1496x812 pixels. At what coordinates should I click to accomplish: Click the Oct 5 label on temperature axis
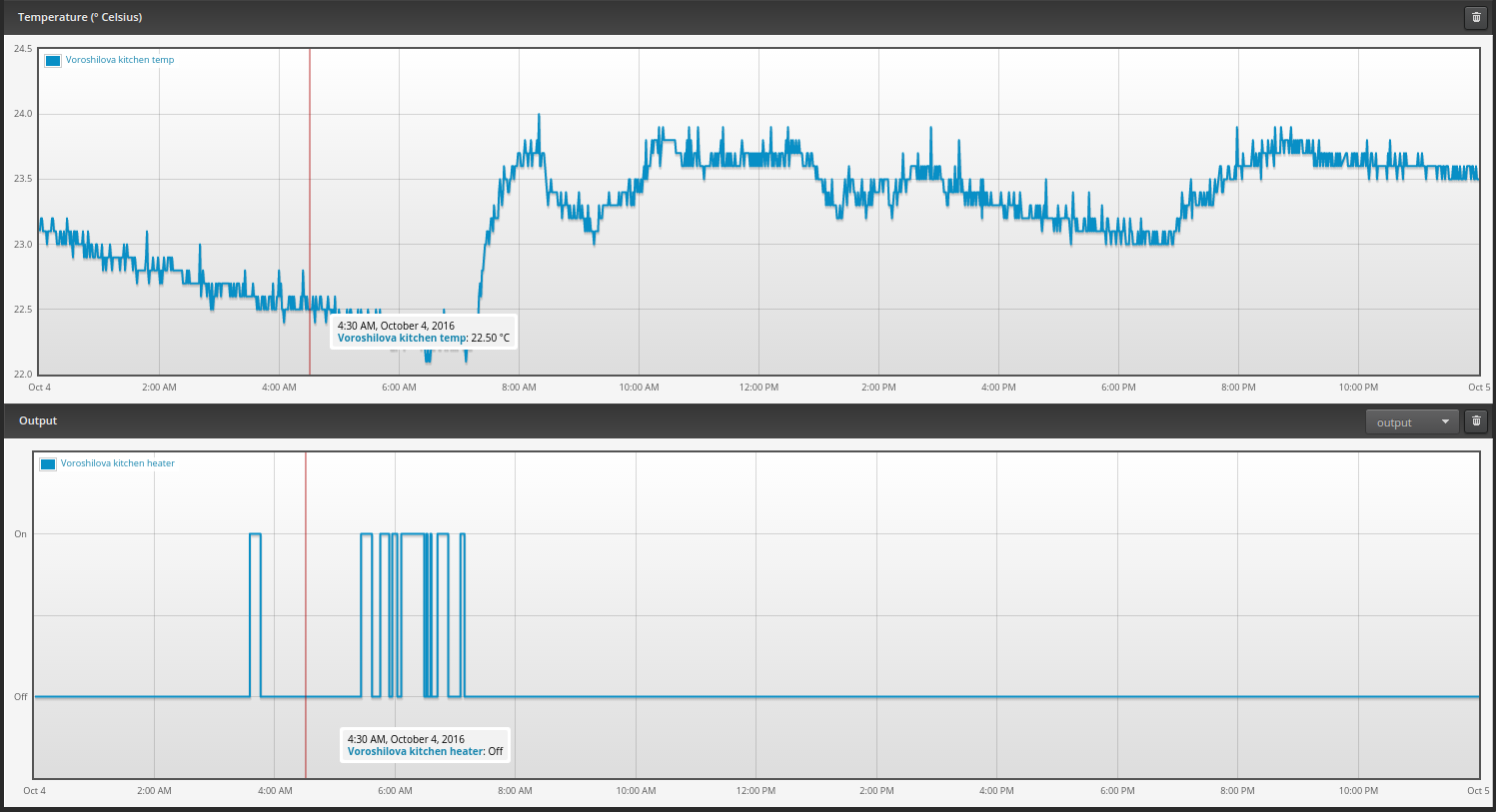pos(1479,388)
